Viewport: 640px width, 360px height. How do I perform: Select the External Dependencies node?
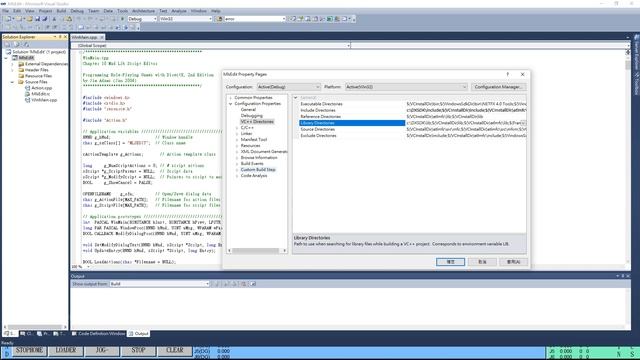point(46,64)
